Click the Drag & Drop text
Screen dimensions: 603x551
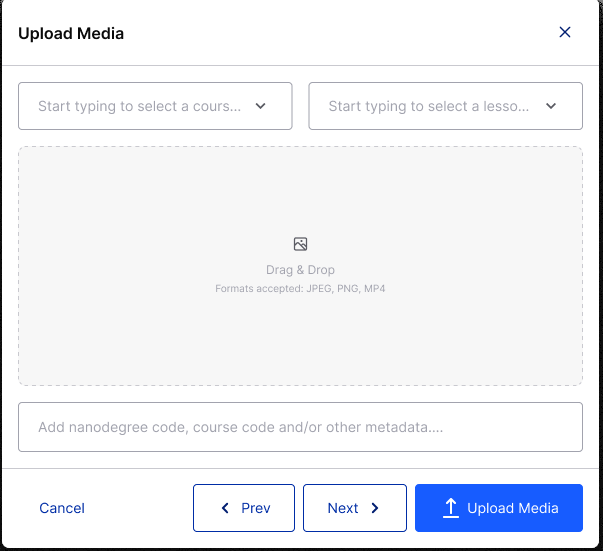[300, 270]
